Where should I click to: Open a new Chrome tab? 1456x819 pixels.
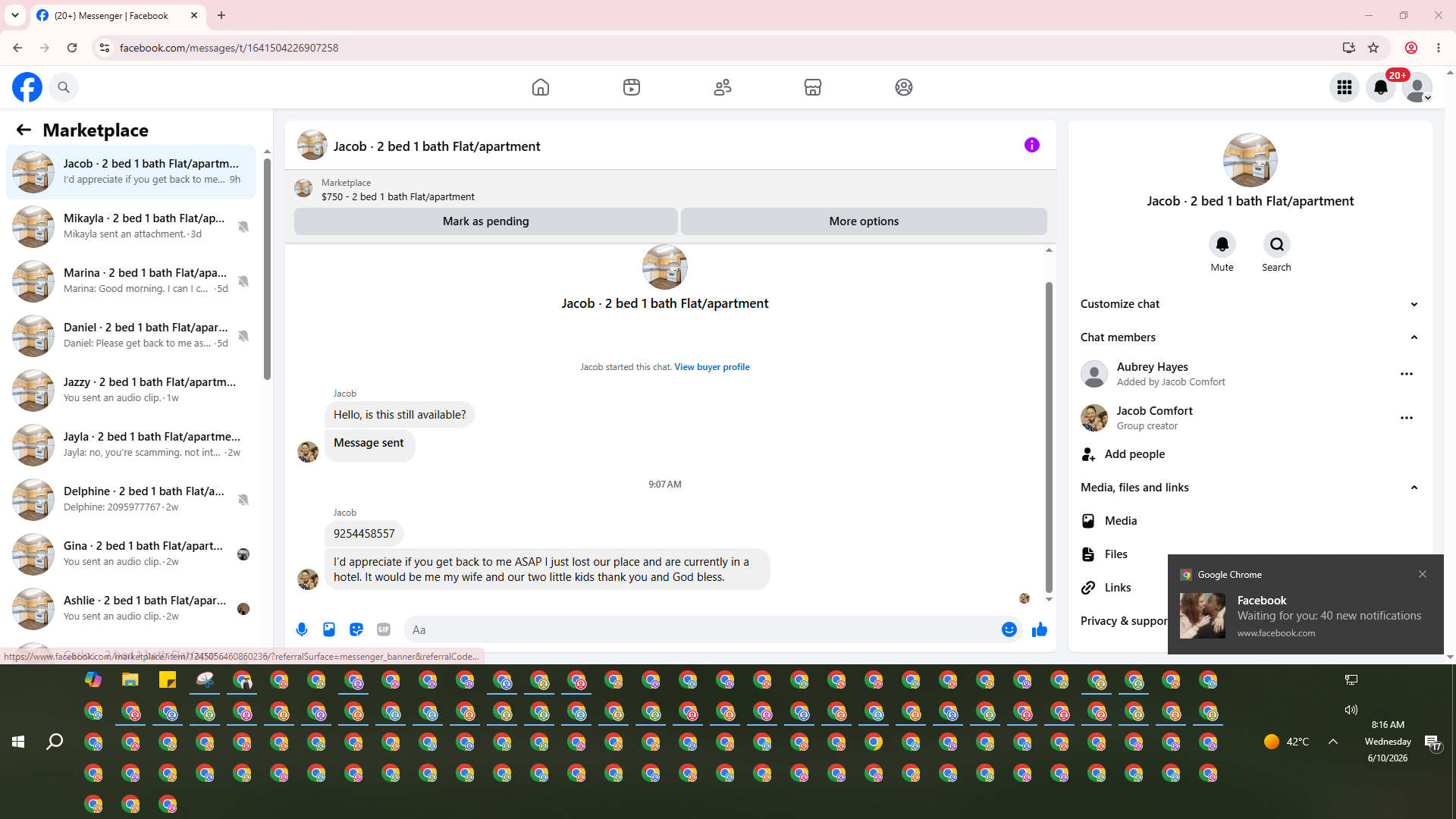[221, 15]
